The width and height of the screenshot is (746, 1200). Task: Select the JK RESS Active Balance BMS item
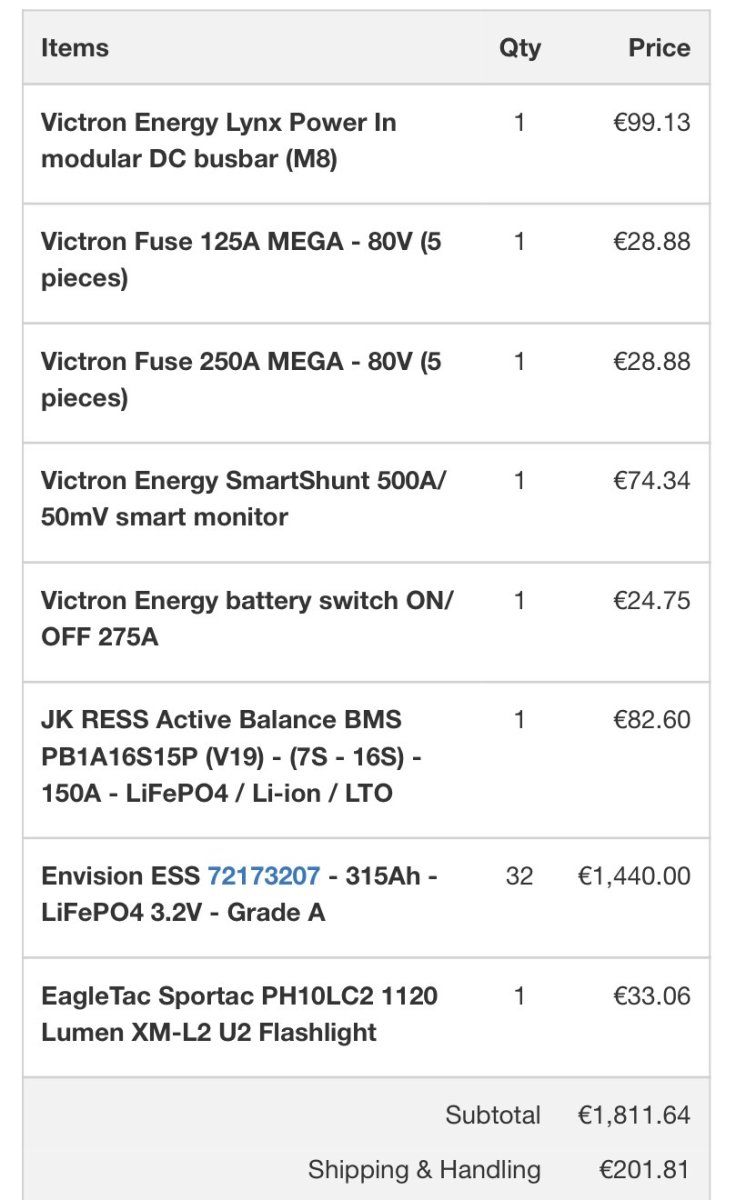[x=230, y=756]
